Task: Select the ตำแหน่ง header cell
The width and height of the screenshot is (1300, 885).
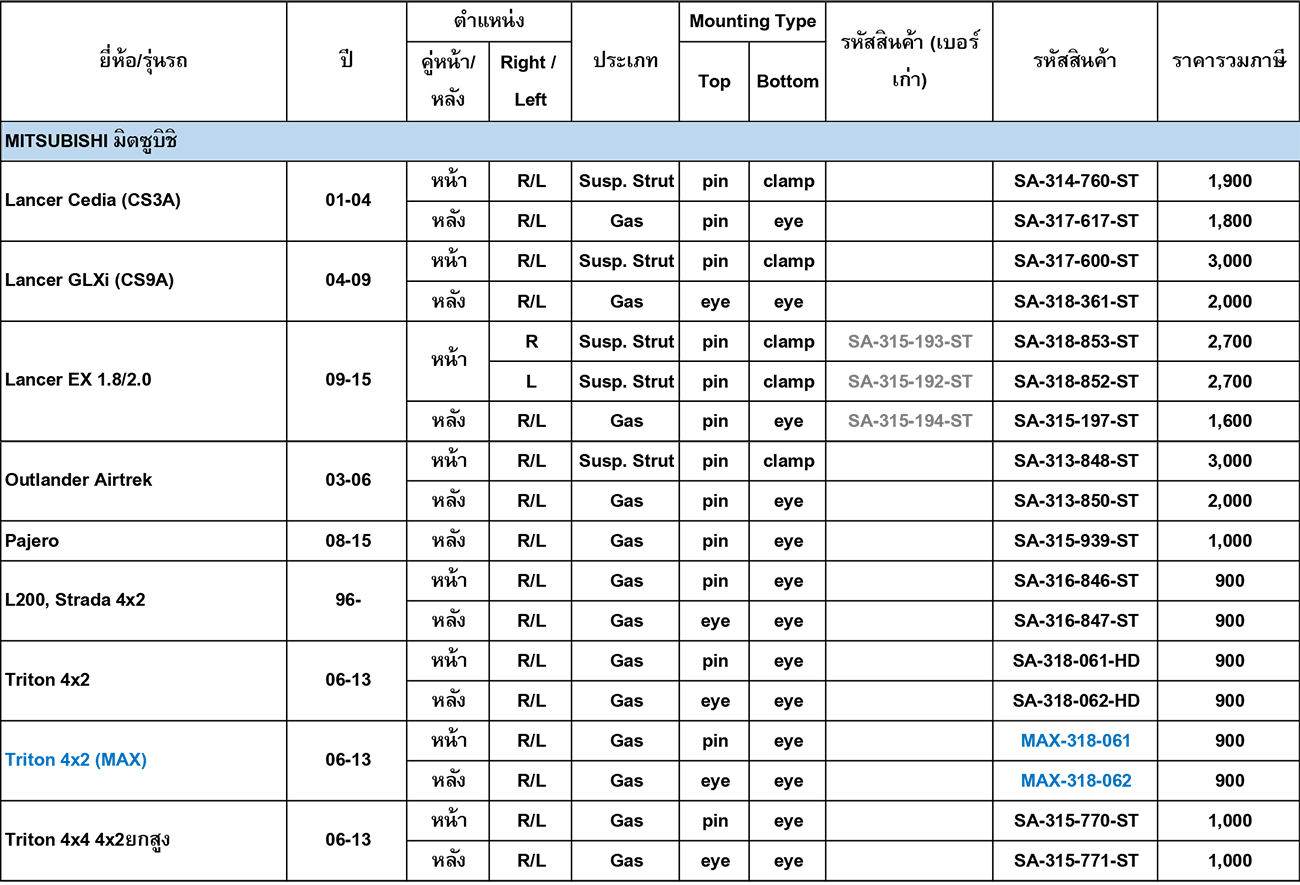Action: pyautogui.click(x=489, y=21)
